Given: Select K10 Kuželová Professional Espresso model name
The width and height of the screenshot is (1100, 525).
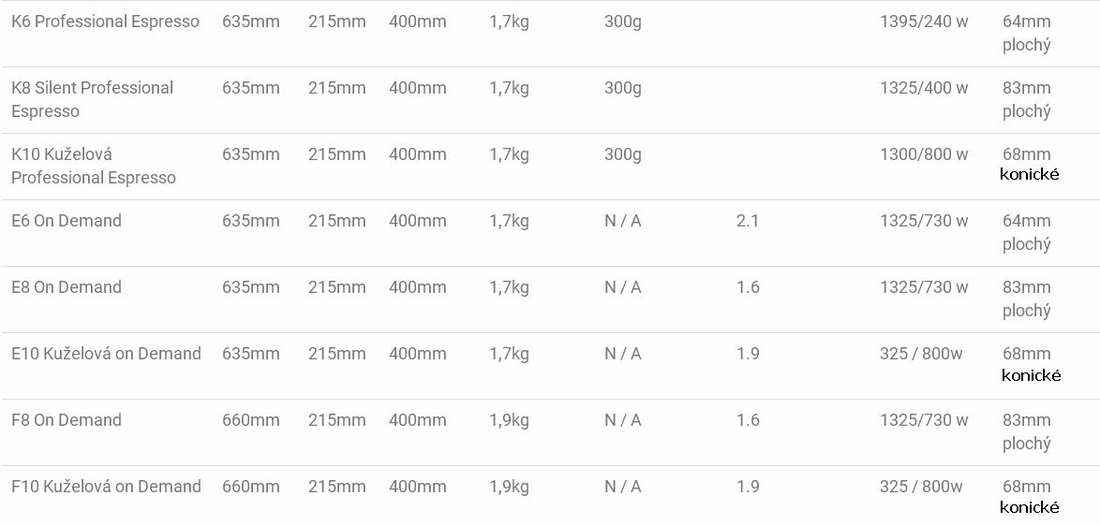Looking at the screenshot, I should click(x=93, y=166).
